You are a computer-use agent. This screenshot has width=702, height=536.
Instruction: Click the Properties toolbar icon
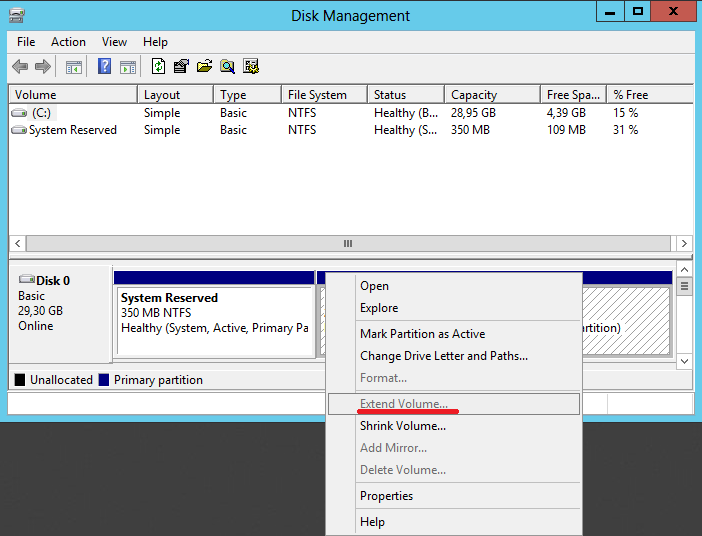[x=181, y=67]
